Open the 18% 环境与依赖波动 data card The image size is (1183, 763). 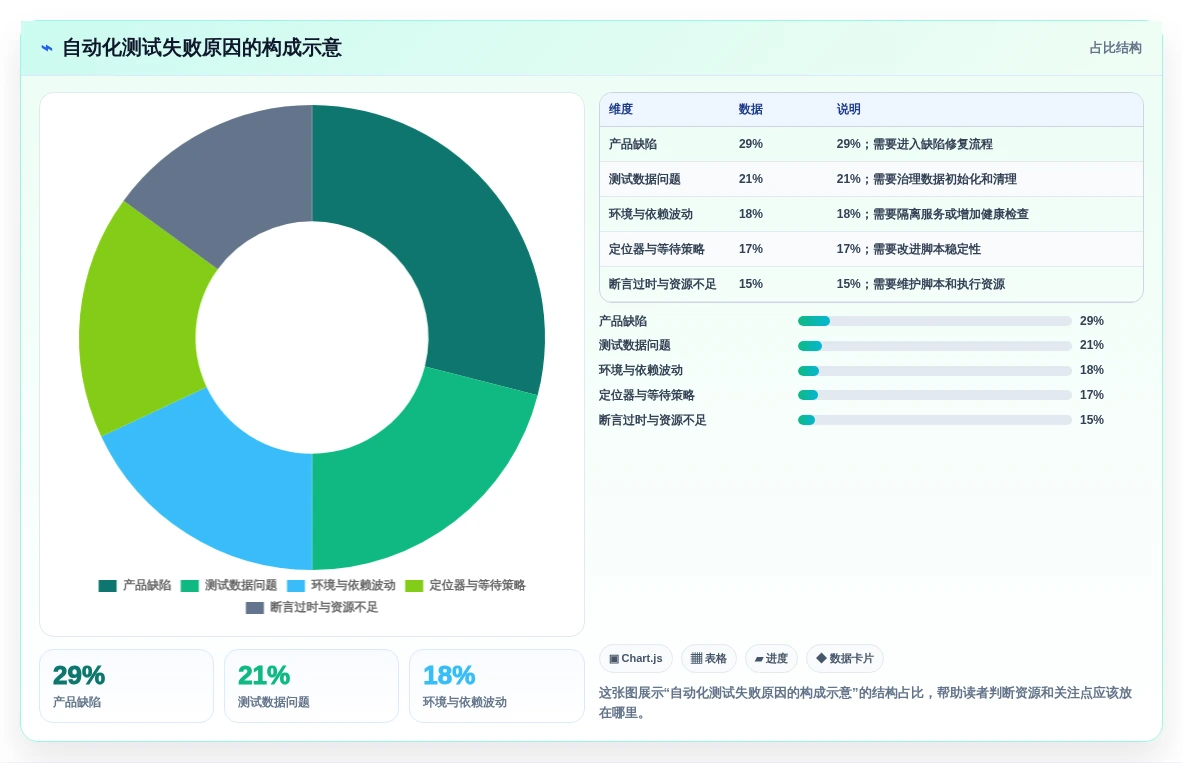[x=497, y=686]
